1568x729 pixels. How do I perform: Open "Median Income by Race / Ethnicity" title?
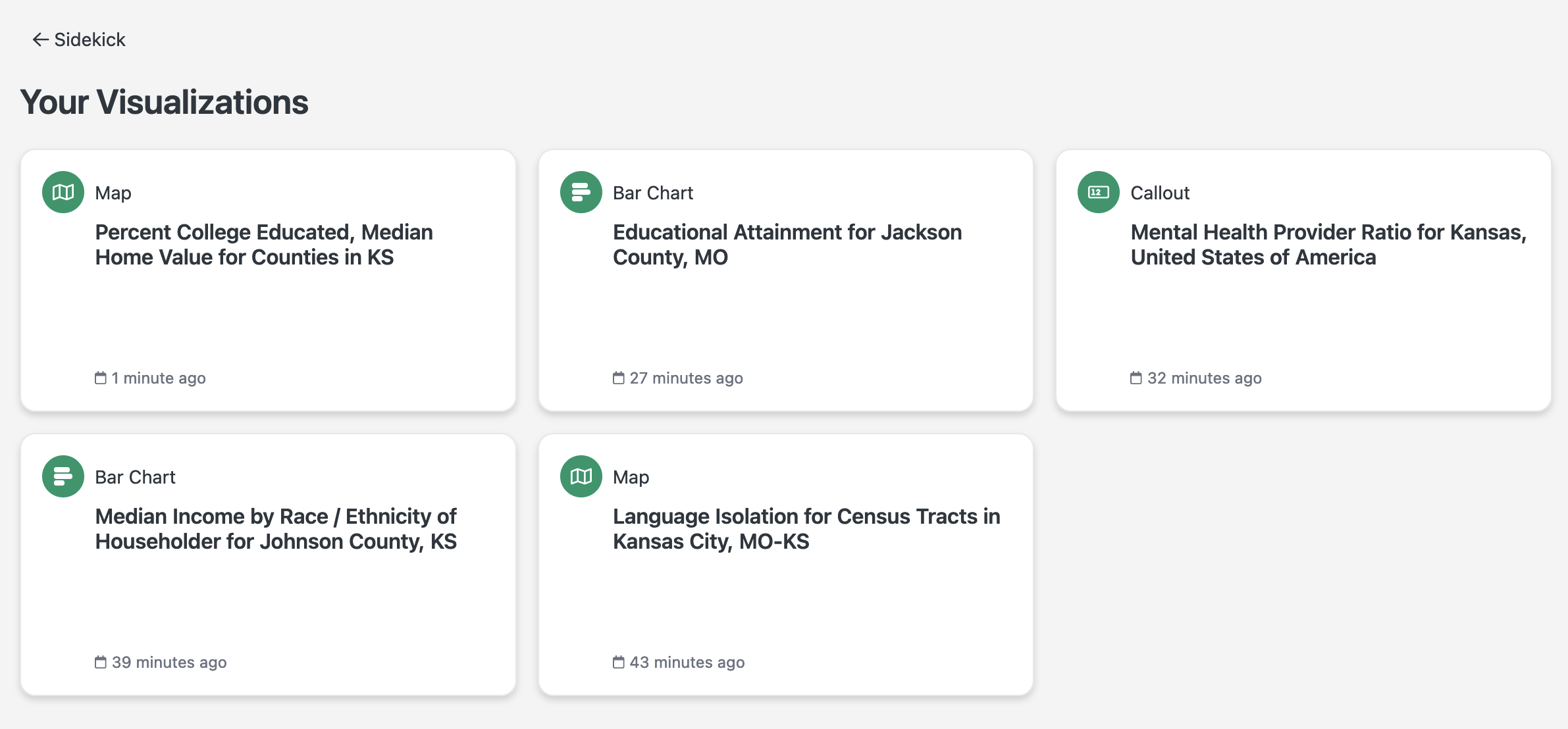(x=276, y=529)
